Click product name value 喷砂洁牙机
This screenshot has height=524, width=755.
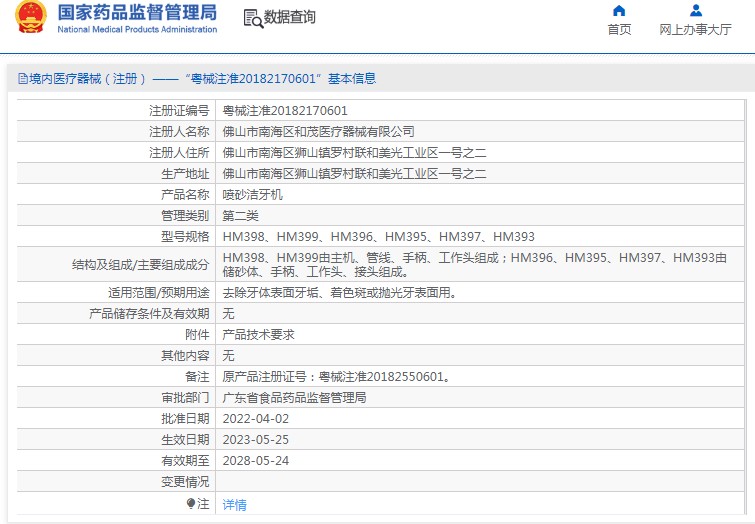coord(252,195)
